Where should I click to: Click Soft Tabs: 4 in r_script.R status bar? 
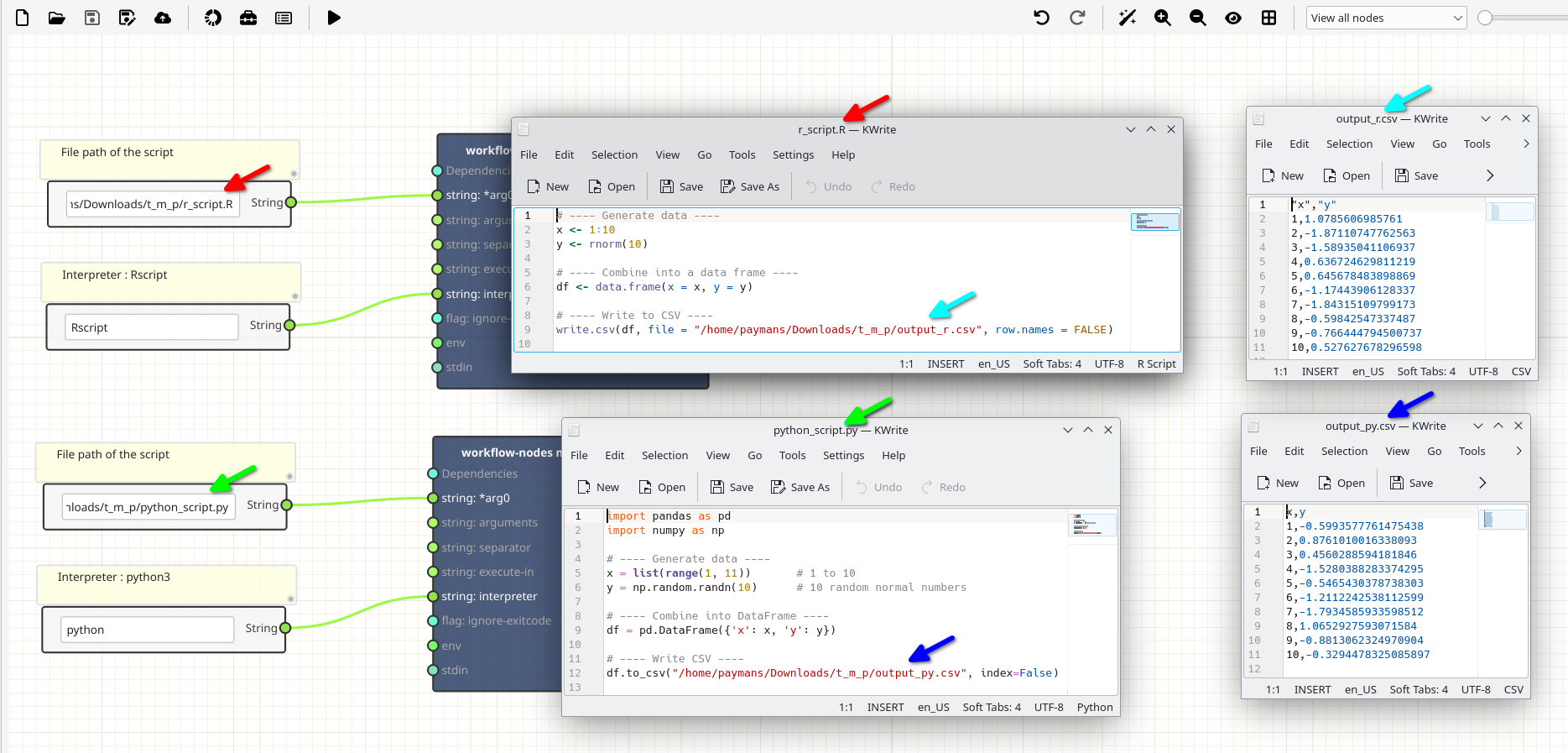pos(1052,363)
